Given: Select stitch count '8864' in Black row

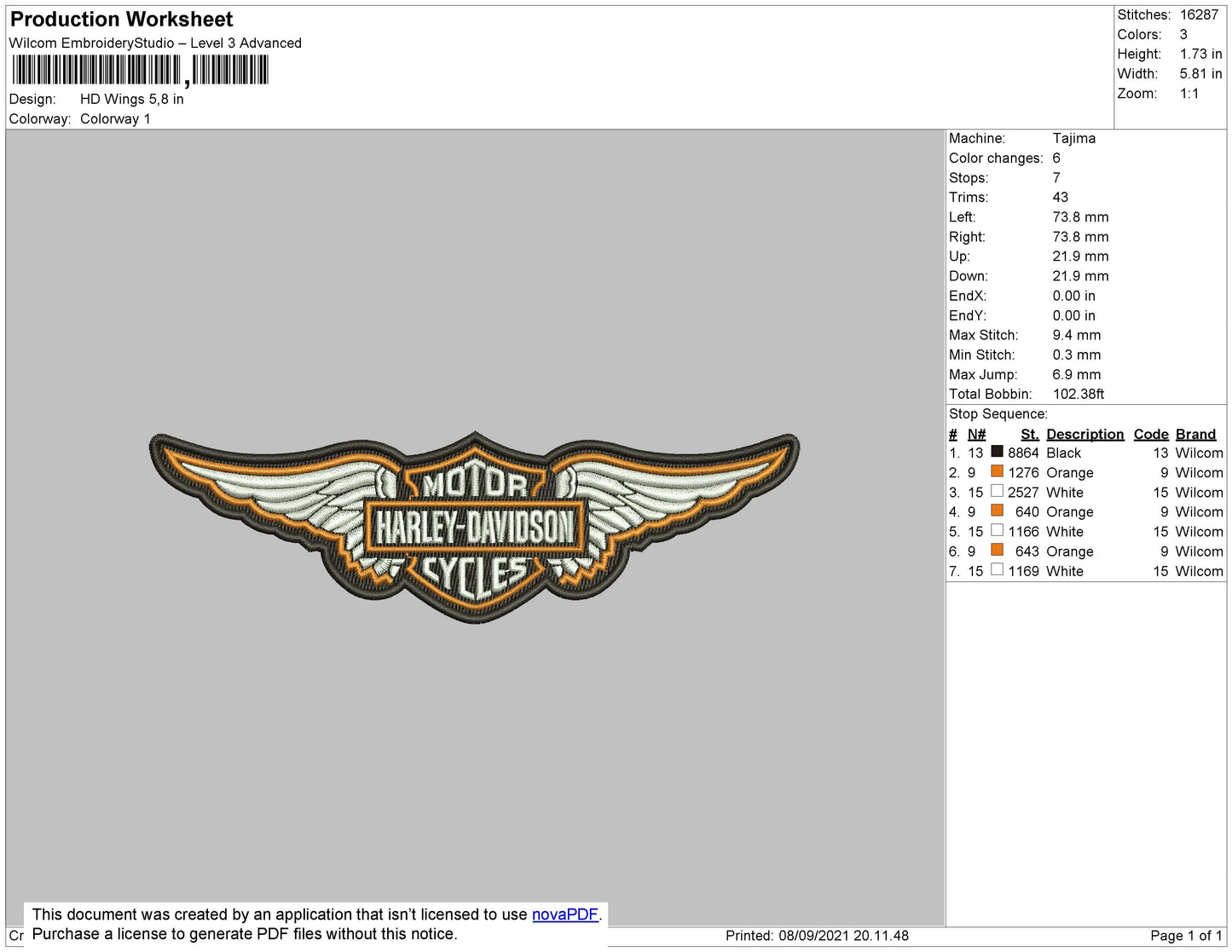Looking at the screenshot, I should point(1023,453).
